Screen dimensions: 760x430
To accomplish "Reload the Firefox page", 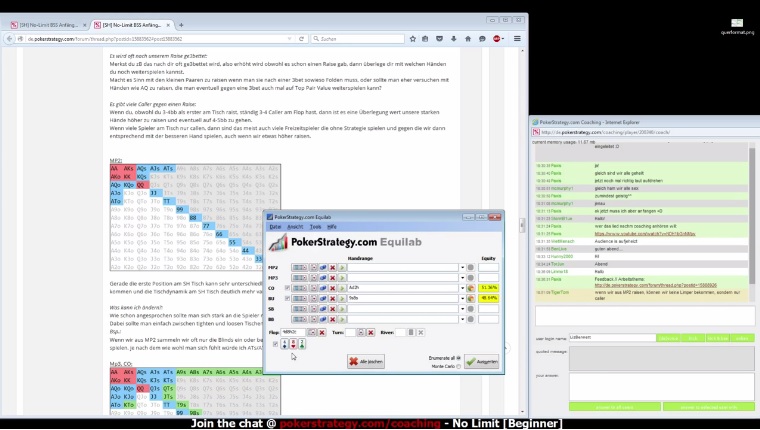I will pos(301,39).
